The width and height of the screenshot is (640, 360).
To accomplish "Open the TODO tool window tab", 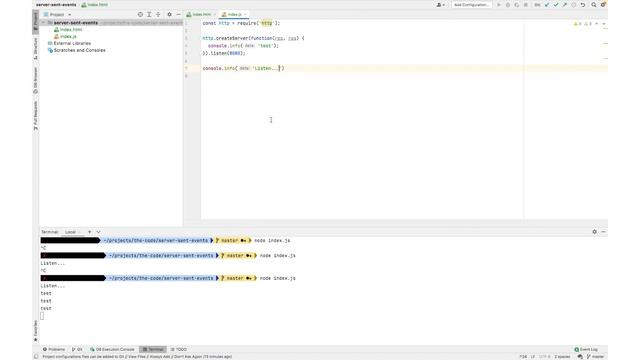I will click(x=179, y=349).
